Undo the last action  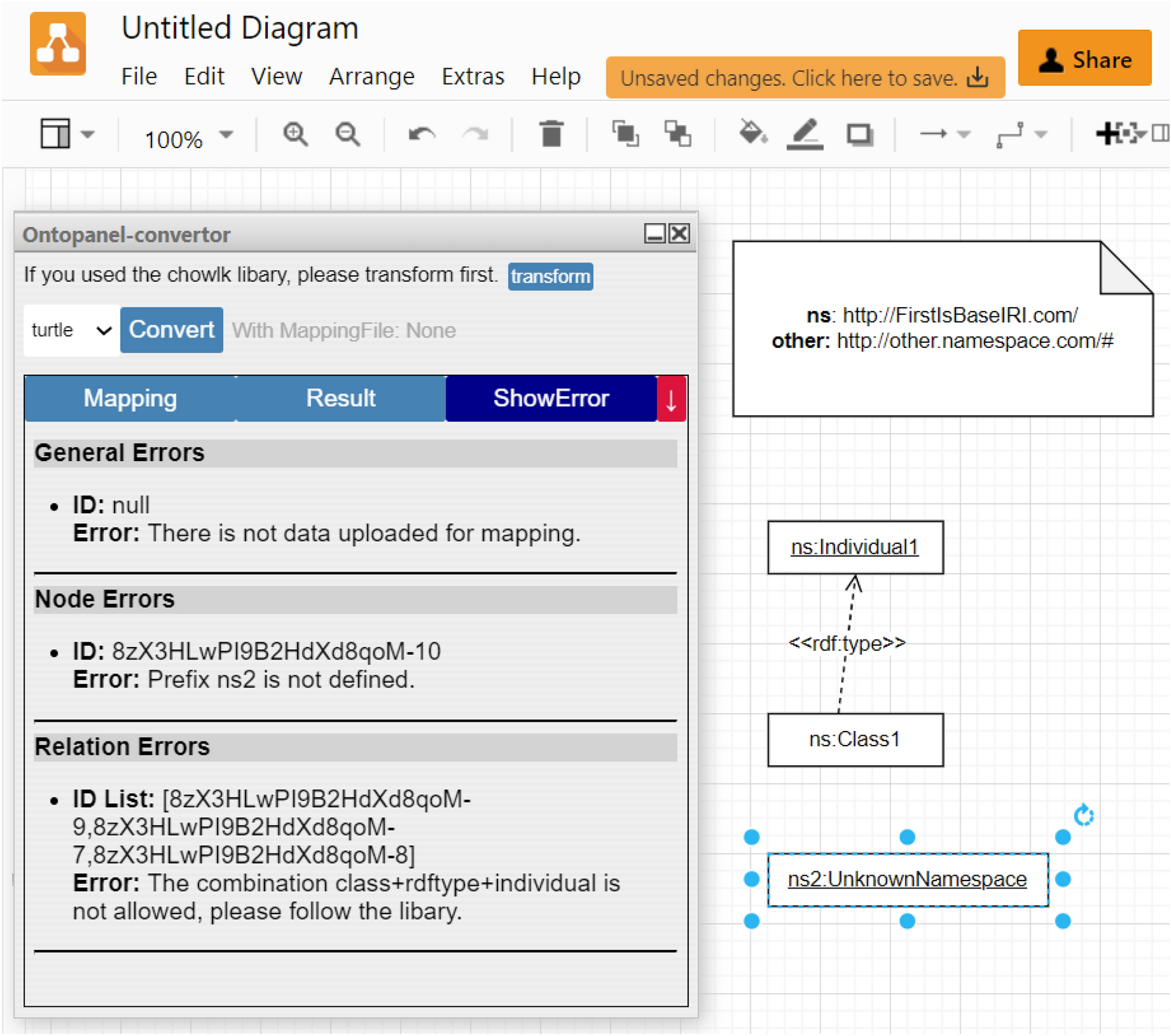coord(421,135)
